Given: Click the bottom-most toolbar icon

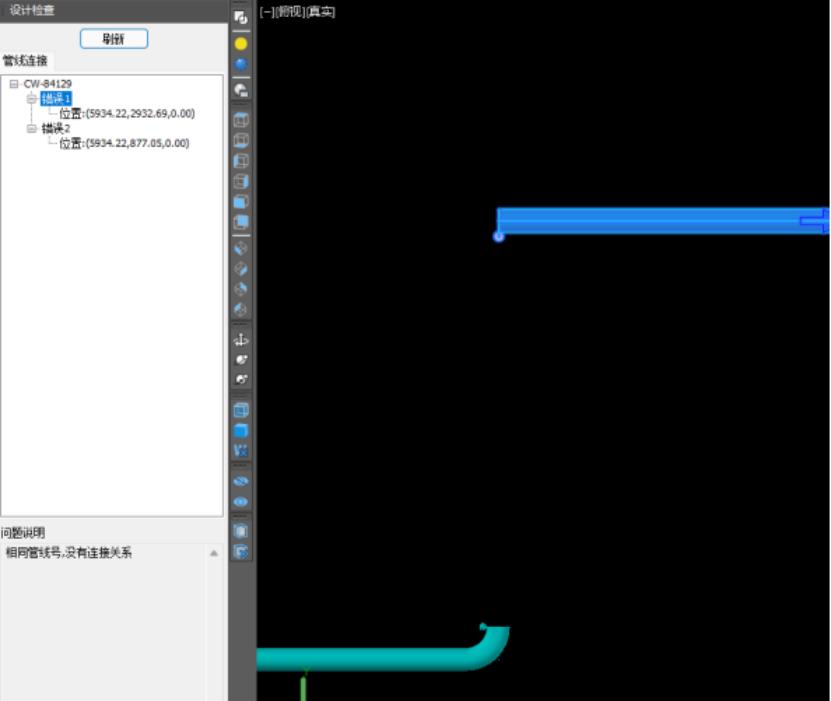Looking at the screenshot, I should pos(241,551).
